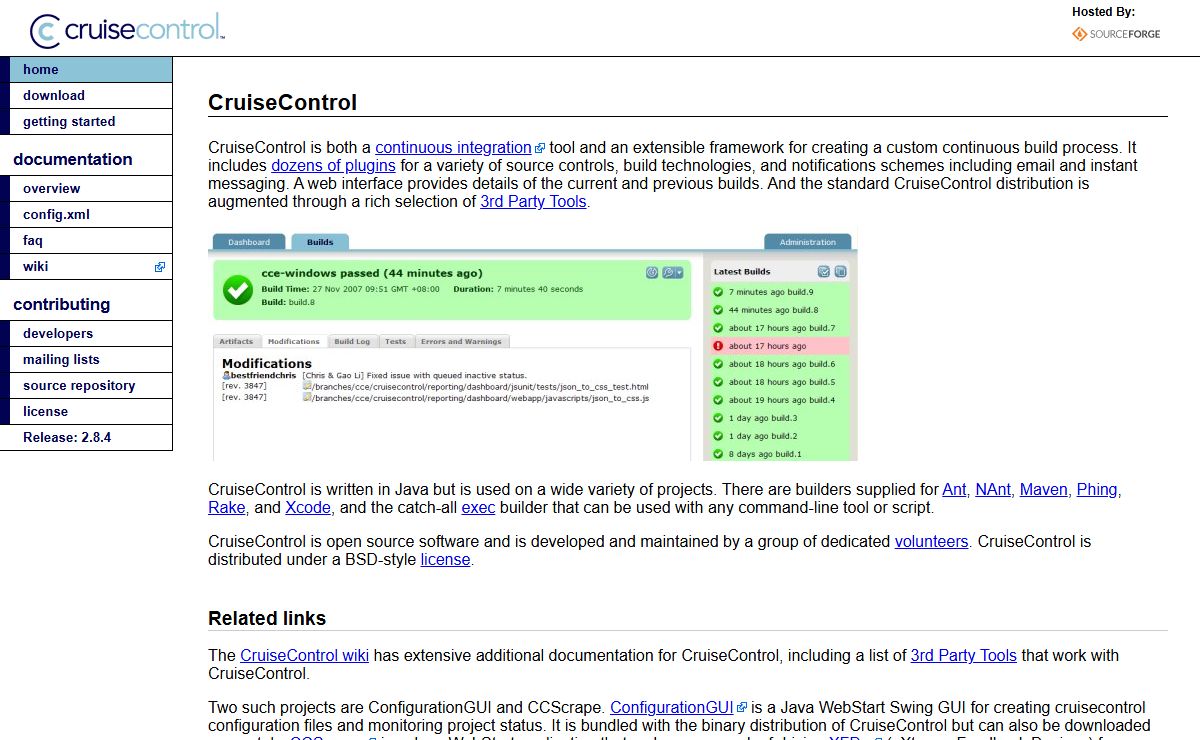Follow the "dozens of plugins" link
Viewport: 1200px width, 740px height.
coord(333,166)
